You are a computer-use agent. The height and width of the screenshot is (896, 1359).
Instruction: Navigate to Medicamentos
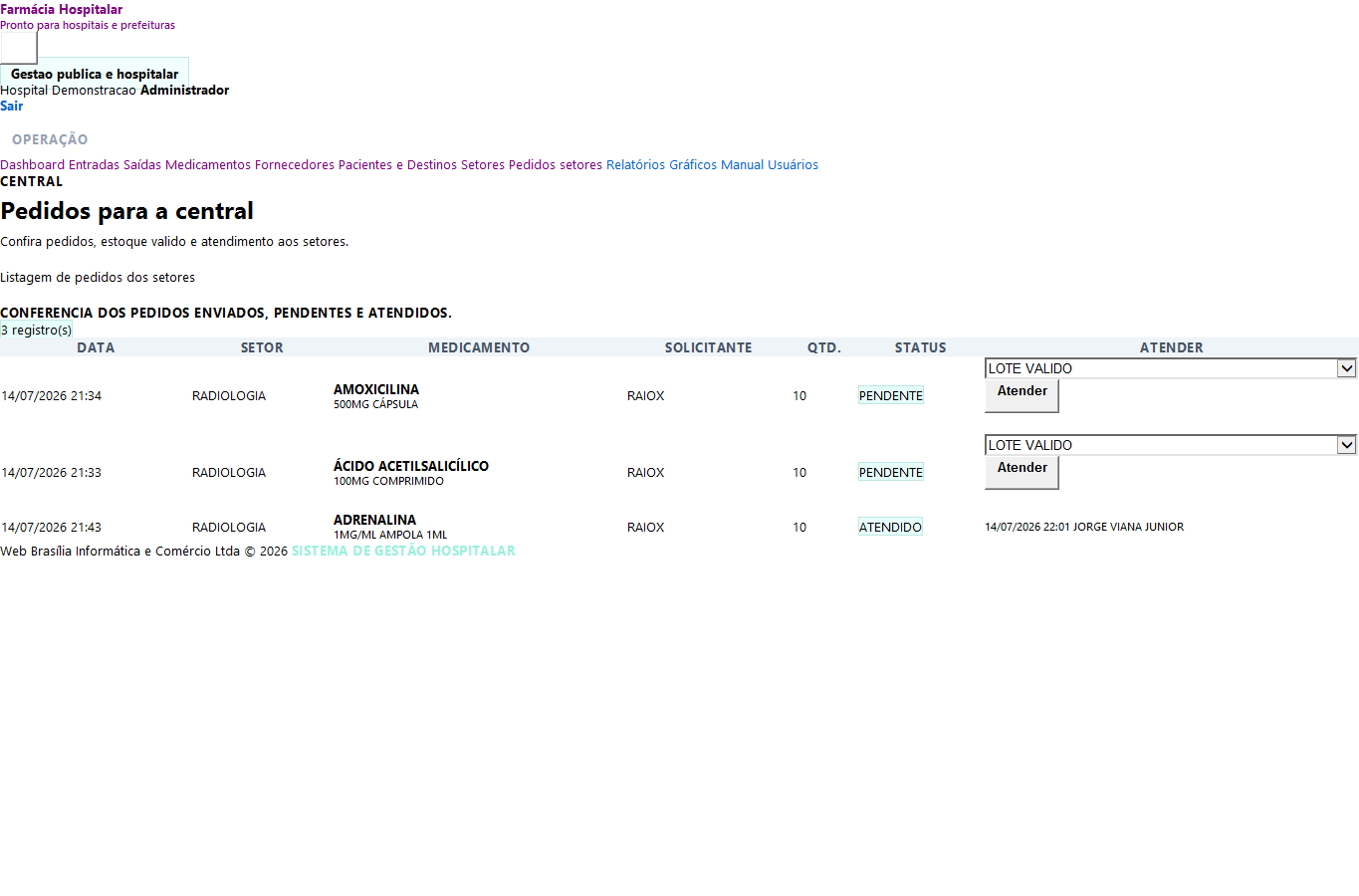(x=208, y=165)
